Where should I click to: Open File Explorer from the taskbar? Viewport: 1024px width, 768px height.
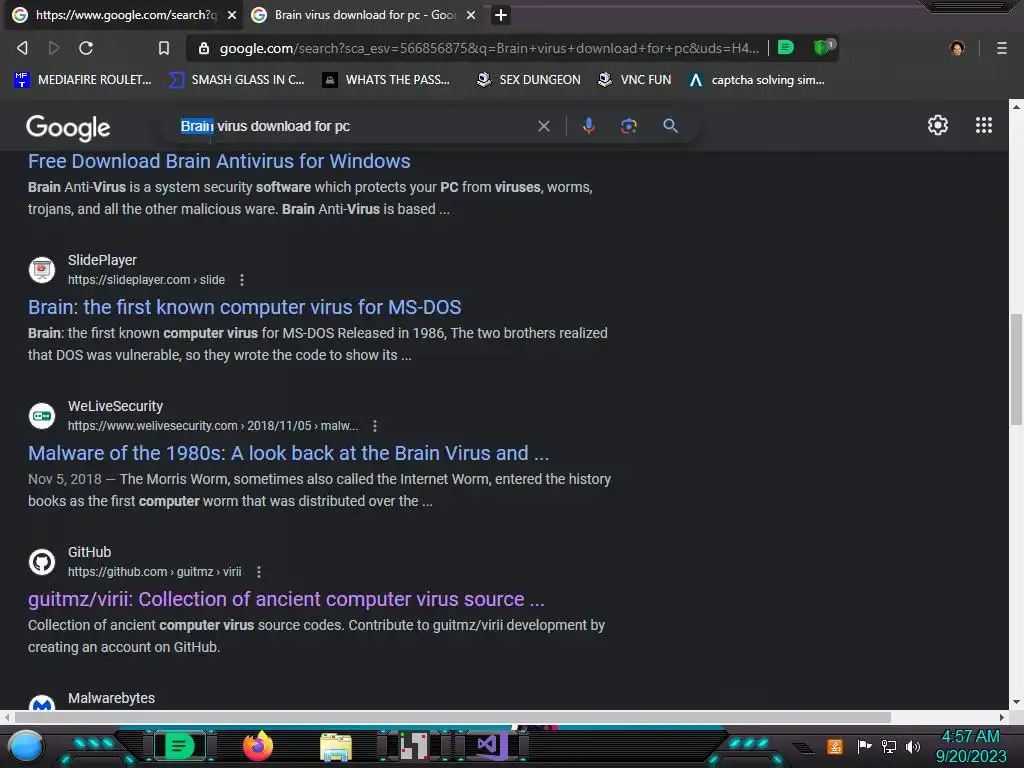pyautogui.click(x=336, y=746)
